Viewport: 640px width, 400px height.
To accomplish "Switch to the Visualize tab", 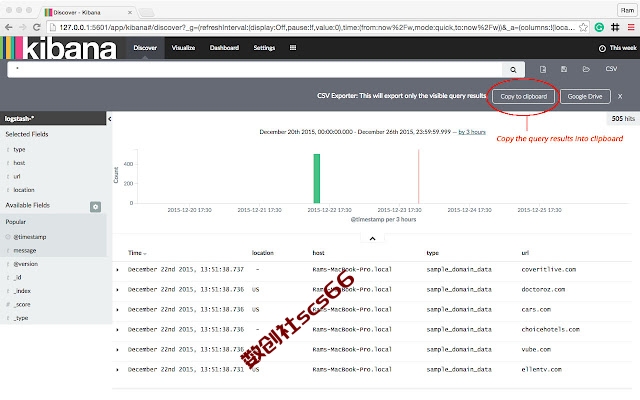I will point(183,48).
